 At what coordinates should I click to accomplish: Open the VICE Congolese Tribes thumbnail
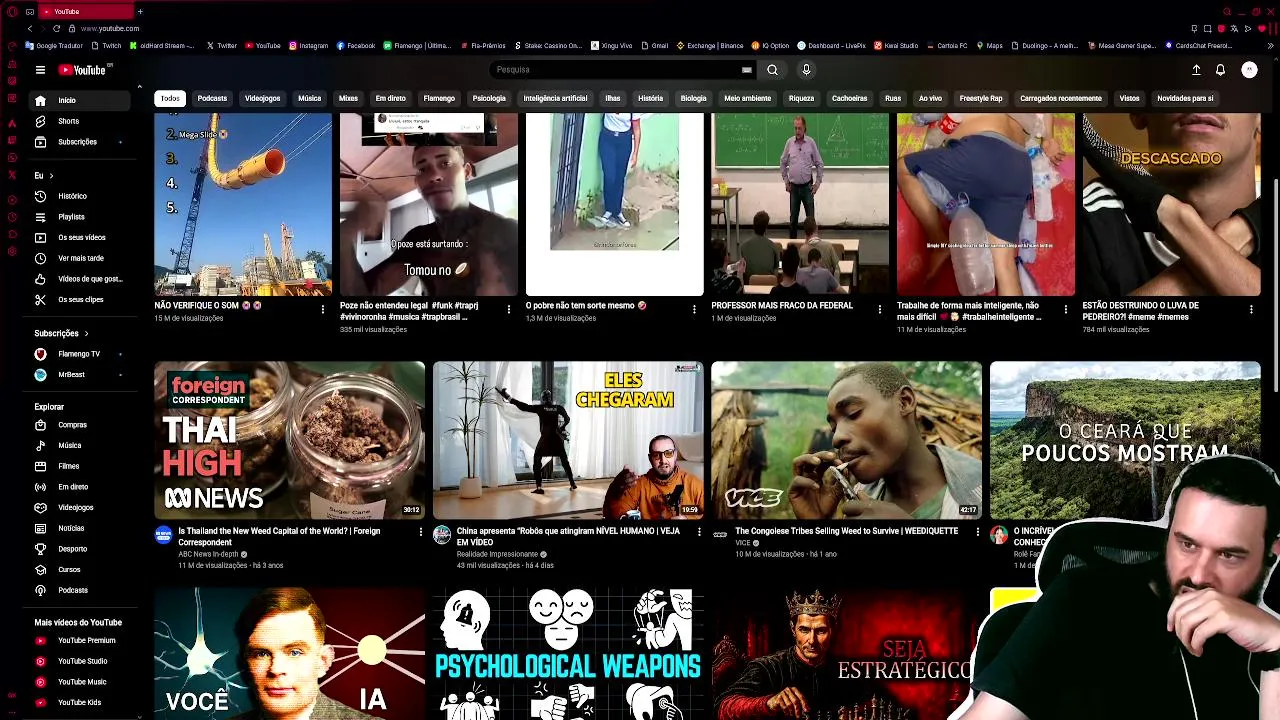tap(846, 440)
